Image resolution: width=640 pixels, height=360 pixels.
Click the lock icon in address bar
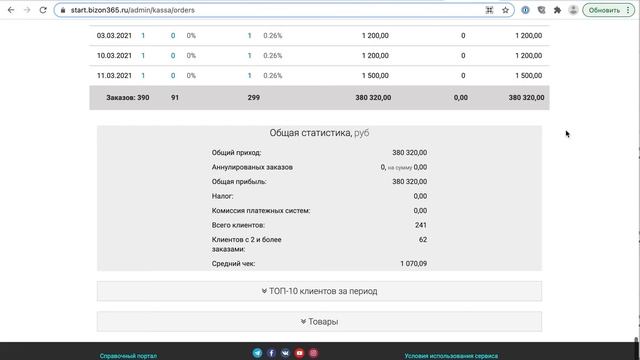[x=62, y=10]
